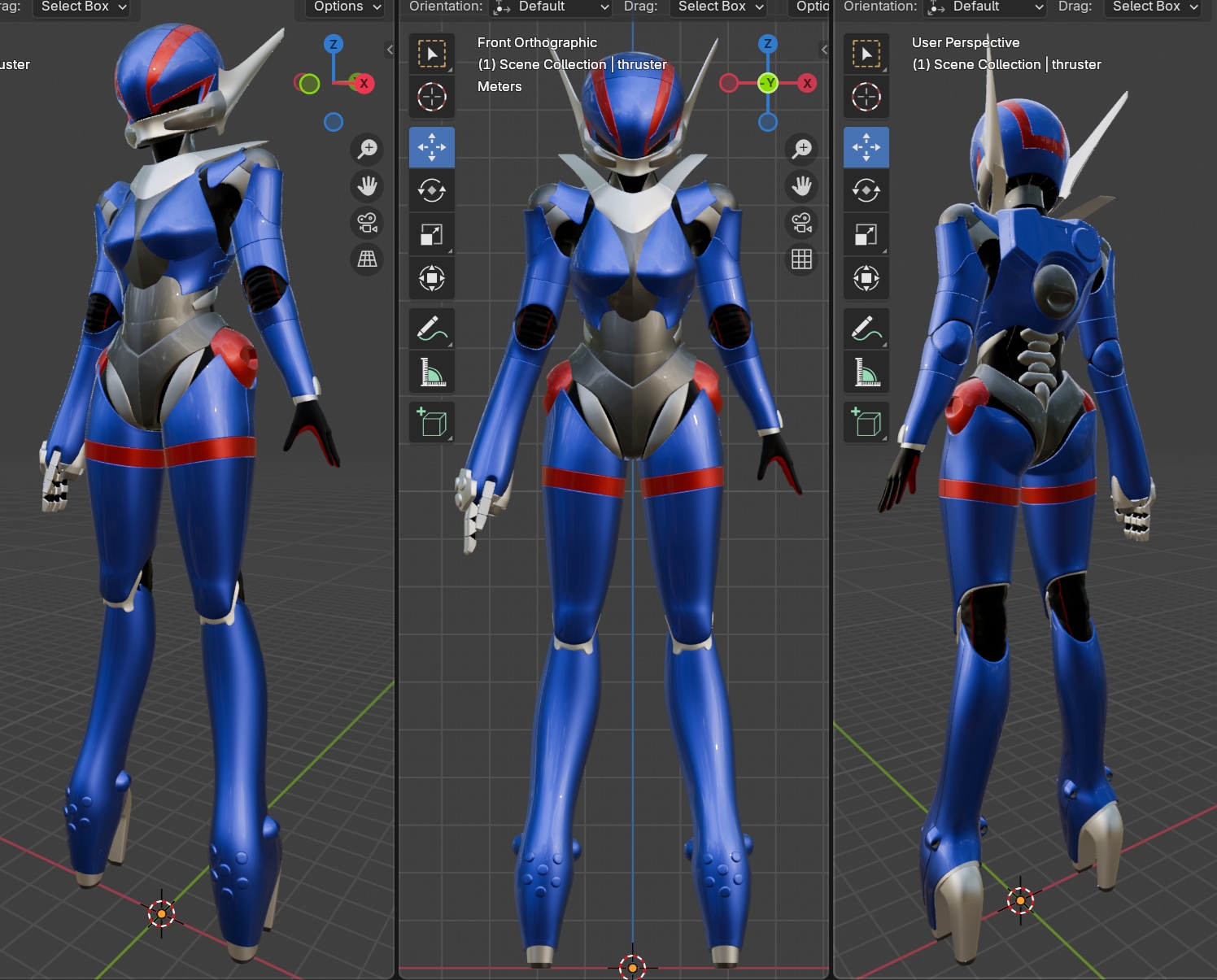Image resolution: width=1217 pixels, height=980 pixels.
Task: Switch perspective/orthographic grid icon in middle viewport
Action: click(802, 259)
